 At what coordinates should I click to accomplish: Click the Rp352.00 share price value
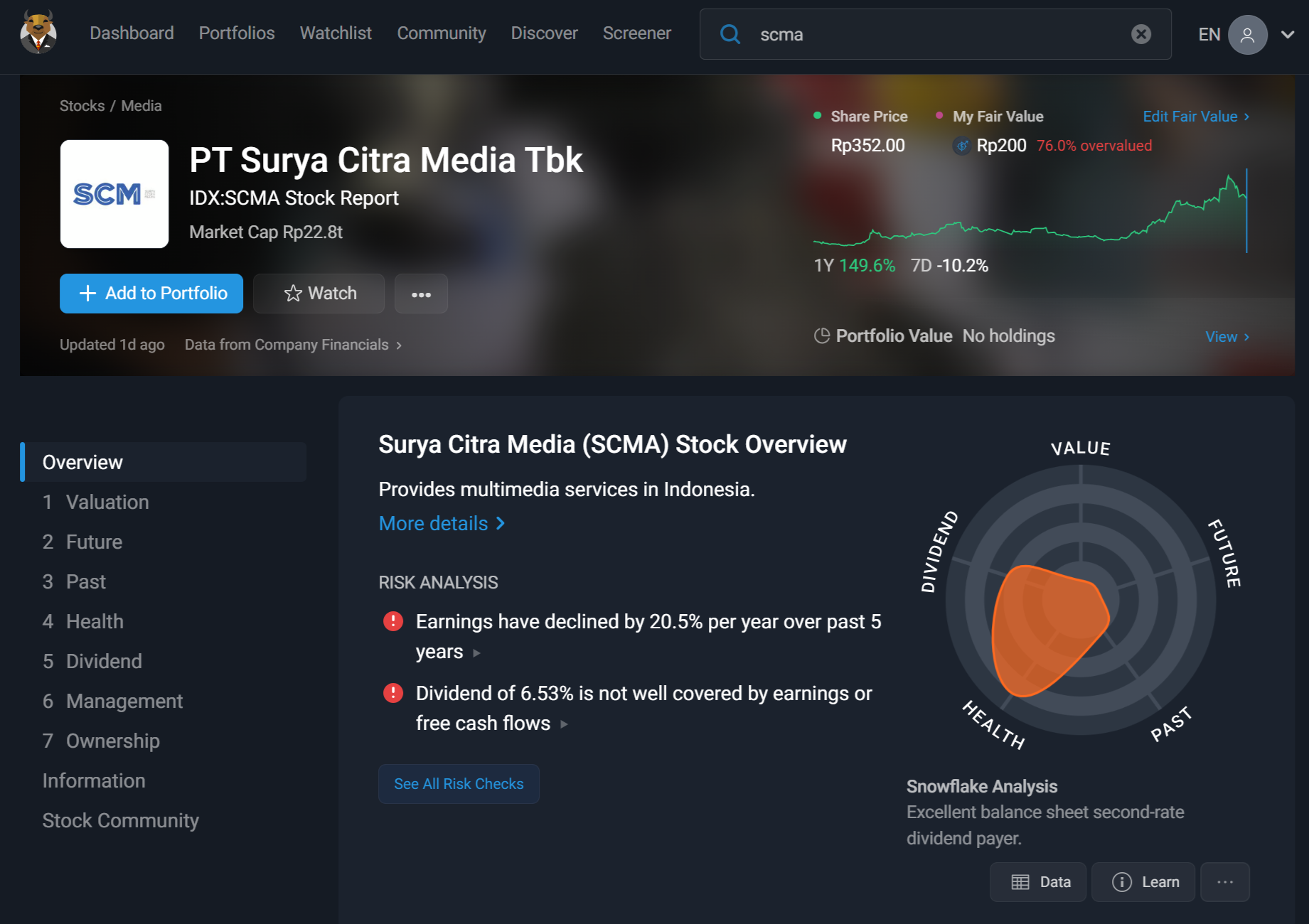tap(867, 146)
